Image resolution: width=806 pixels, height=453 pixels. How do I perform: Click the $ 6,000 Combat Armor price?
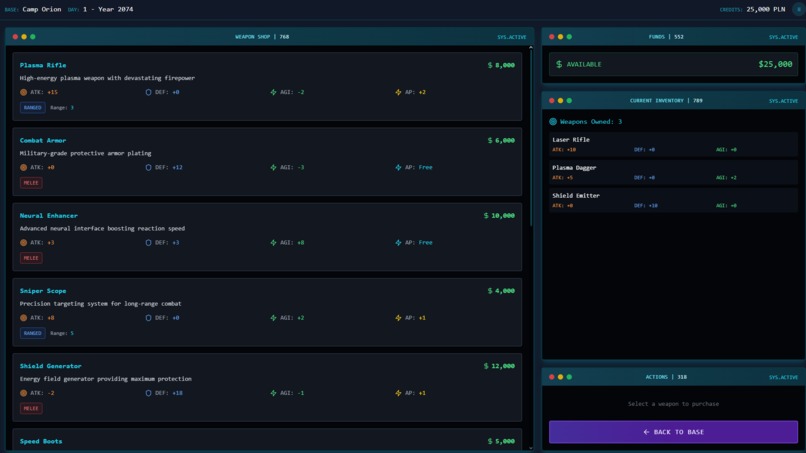point(501,140)
